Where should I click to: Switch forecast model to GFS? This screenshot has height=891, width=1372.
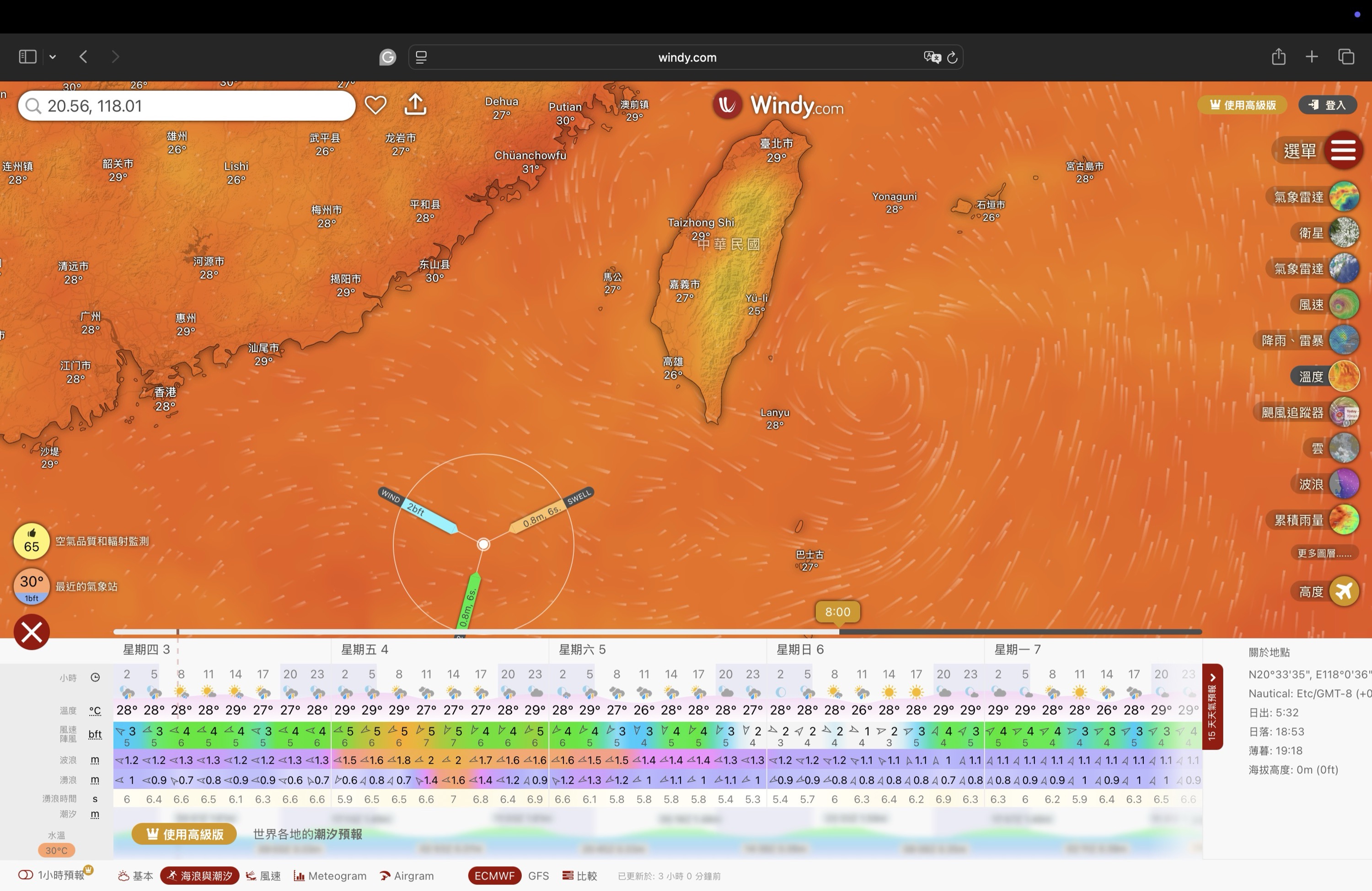(538, 875)
